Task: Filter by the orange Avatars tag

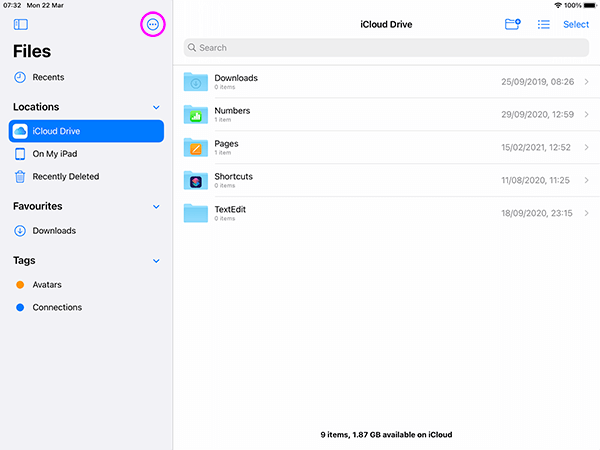Action: click(46, 285)
